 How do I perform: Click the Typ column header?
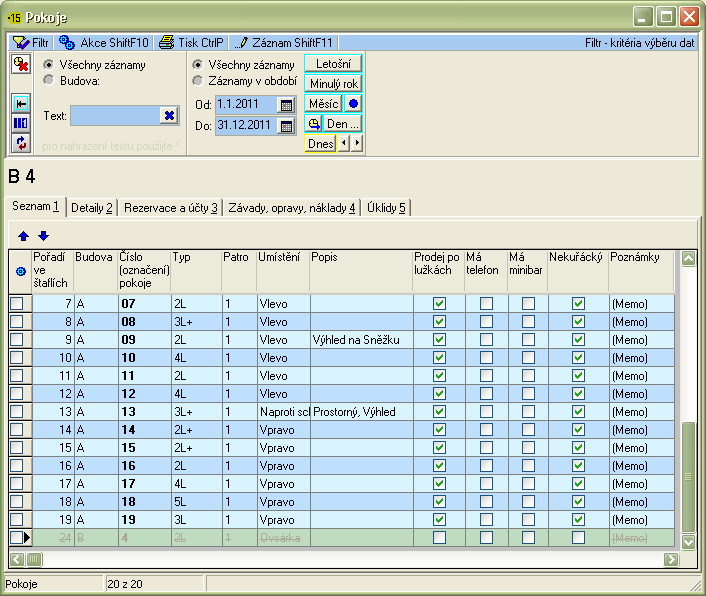click(x=197, y=271)
